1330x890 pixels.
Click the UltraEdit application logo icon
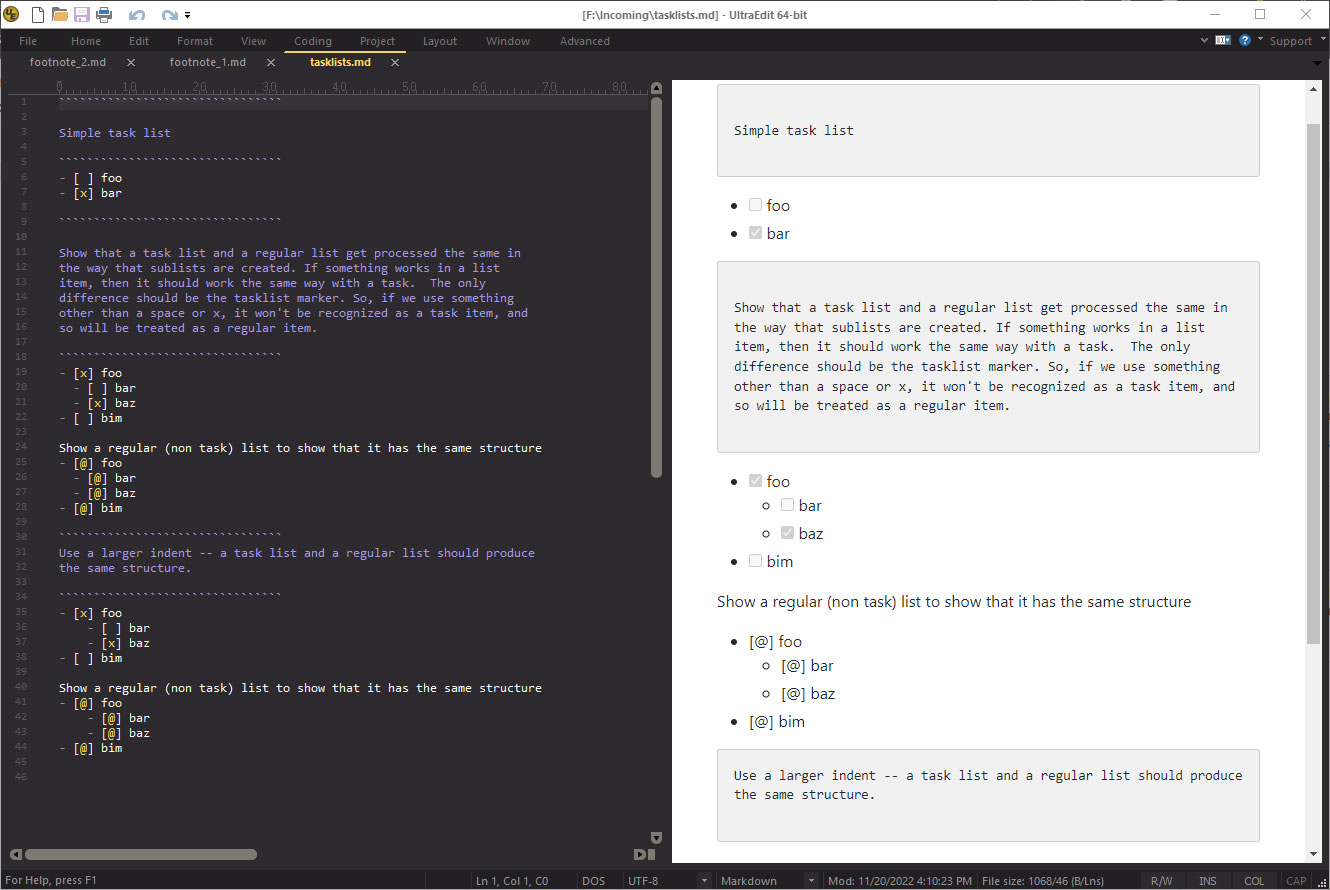12,14
